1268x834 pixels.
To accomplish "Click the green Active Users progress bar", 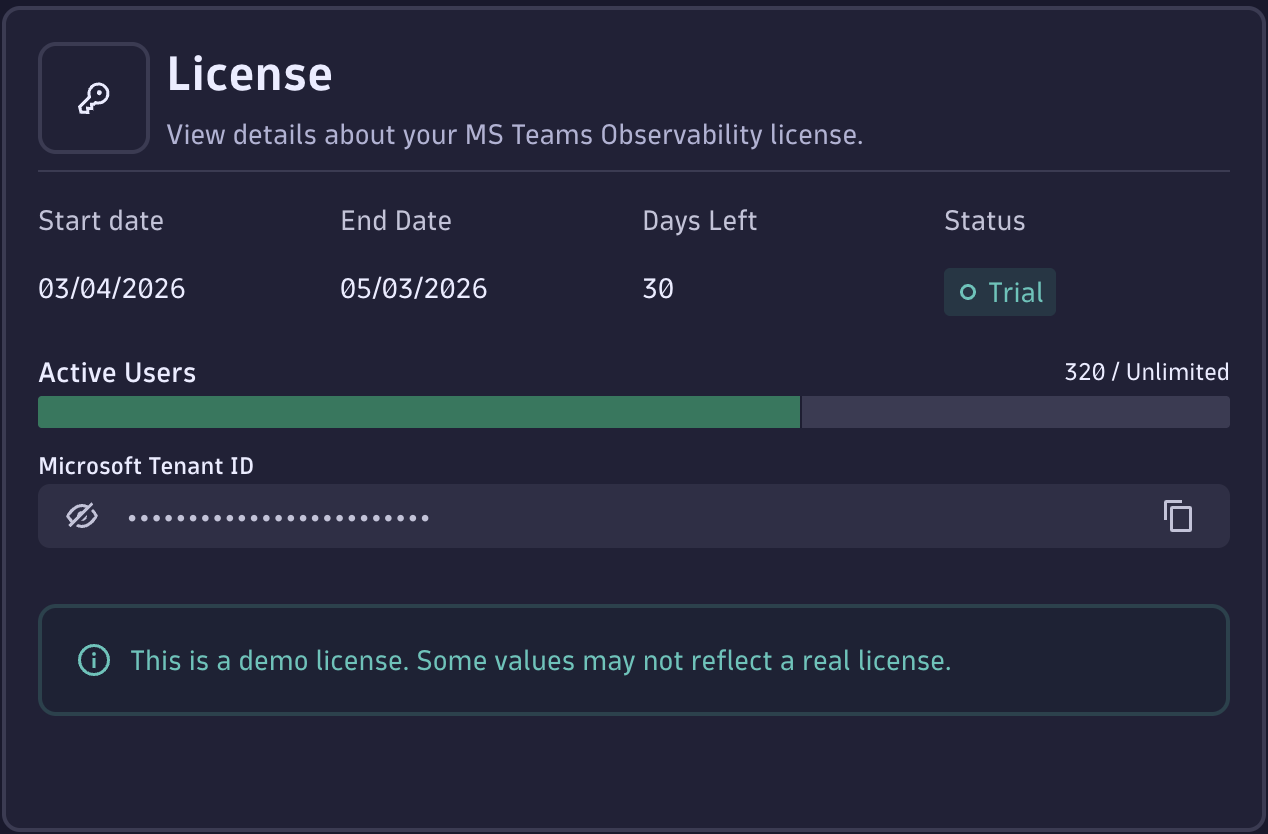I will (x=418, y=411).
